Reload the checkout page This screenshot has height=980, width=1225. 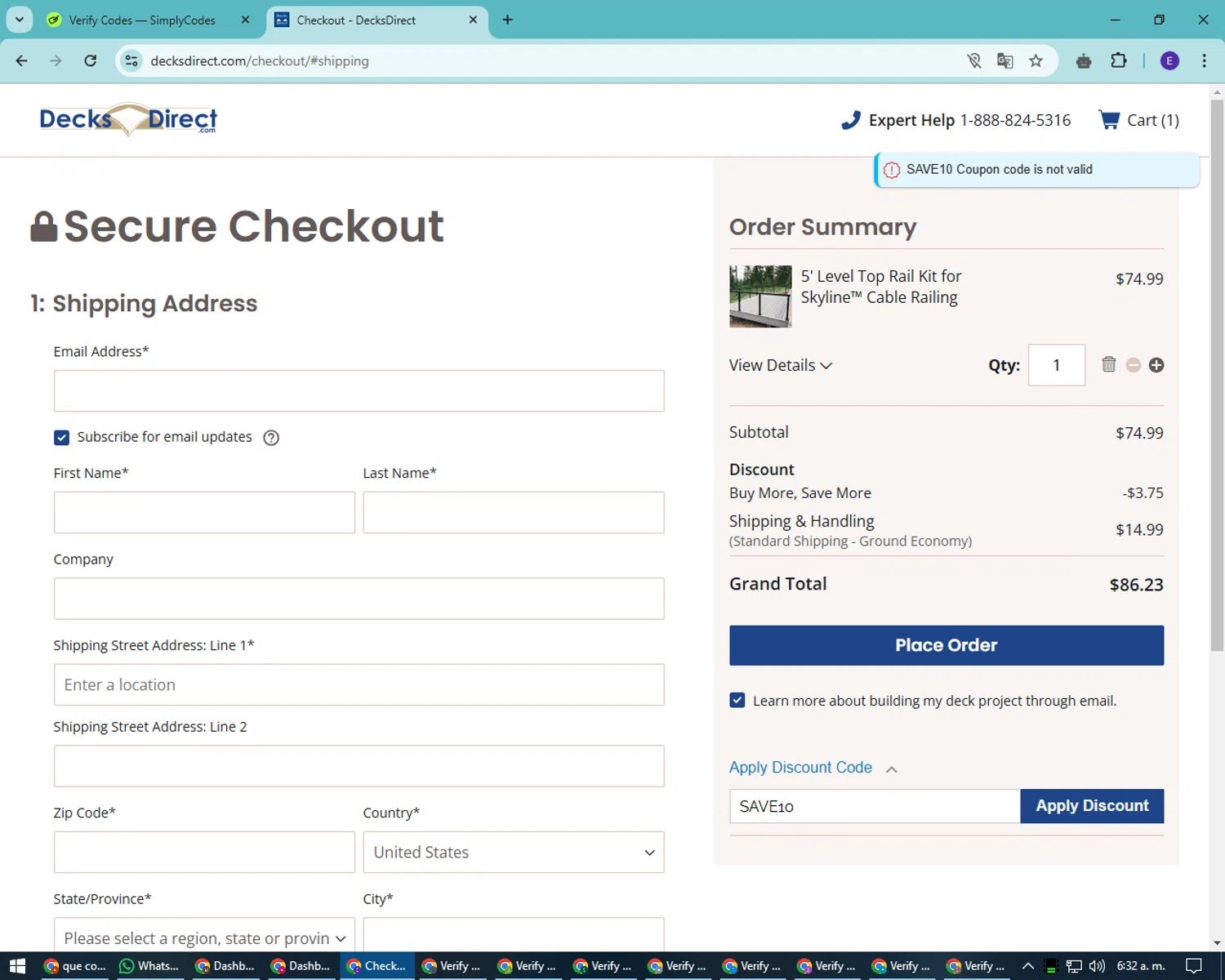click(91, 60)
